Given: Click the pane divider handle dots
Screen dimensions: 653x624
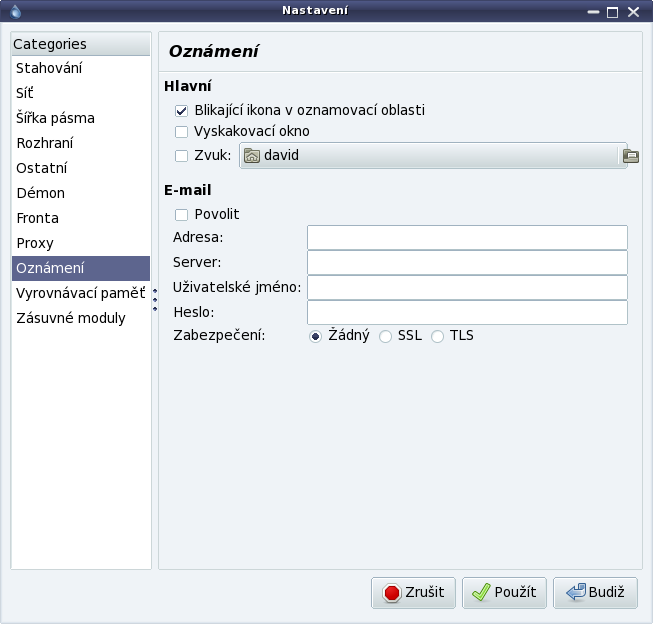Looking at the screenshot, I should point(155,300).
